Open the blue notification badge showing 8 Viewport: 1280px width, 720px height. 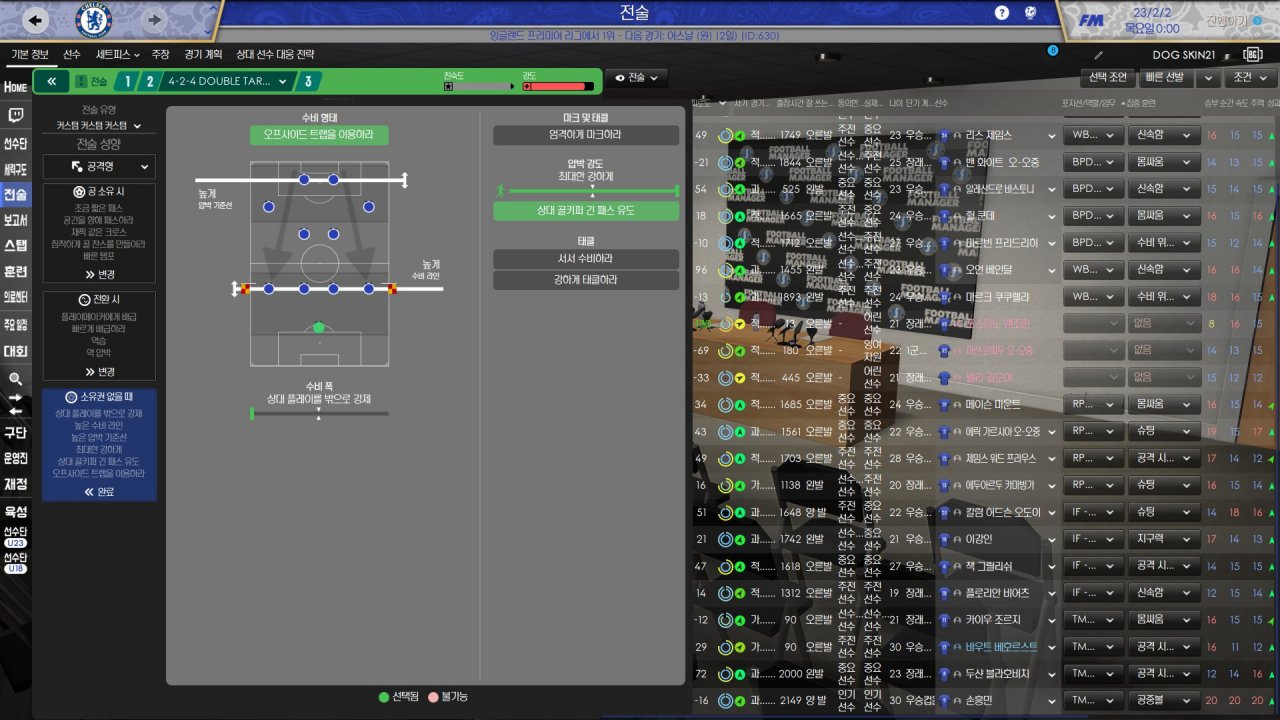coord(1052,50)
